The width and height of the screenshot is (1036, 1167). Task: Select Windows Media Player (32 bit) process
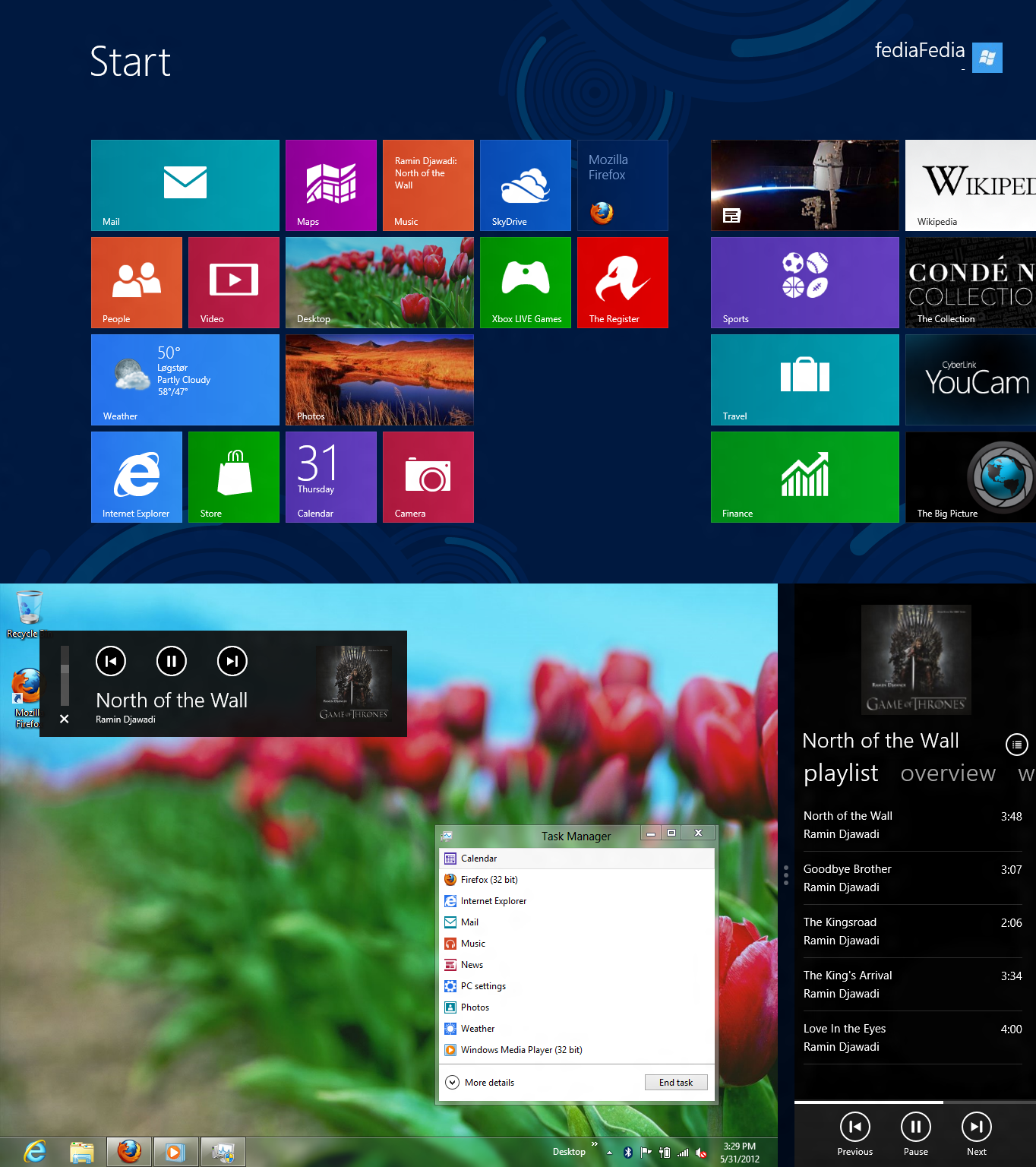click(577, 1050)
